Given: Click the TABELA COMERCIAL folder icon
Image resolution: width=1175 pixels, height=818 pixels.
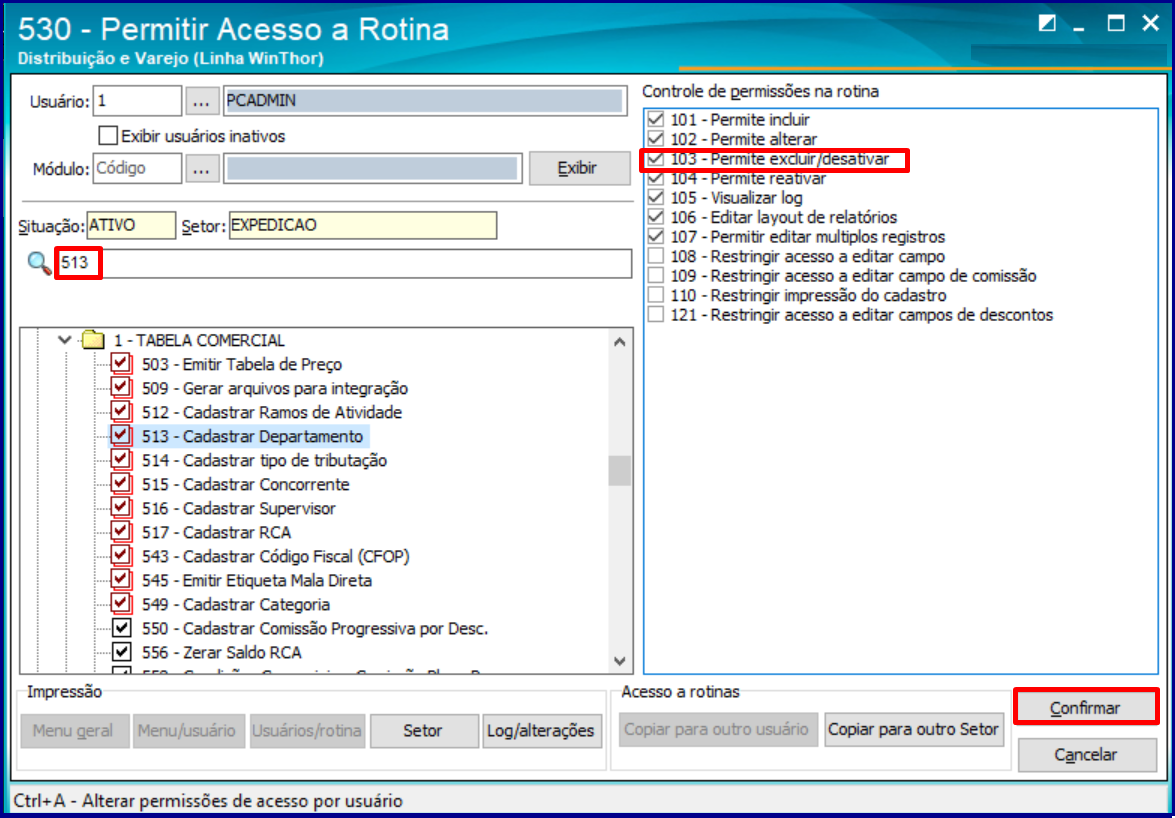Looking at the screenshot, I should point(93,341).
